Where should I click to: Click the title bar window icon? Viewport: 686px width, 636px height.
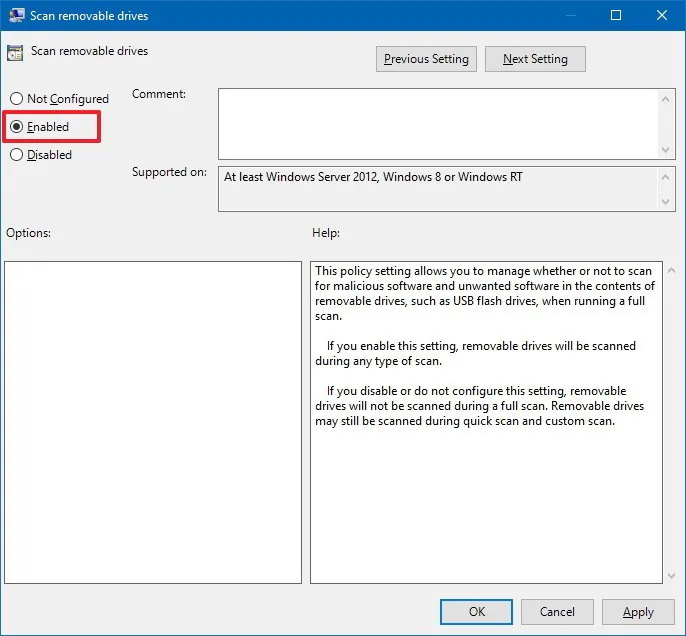click(x=17, y=15)
